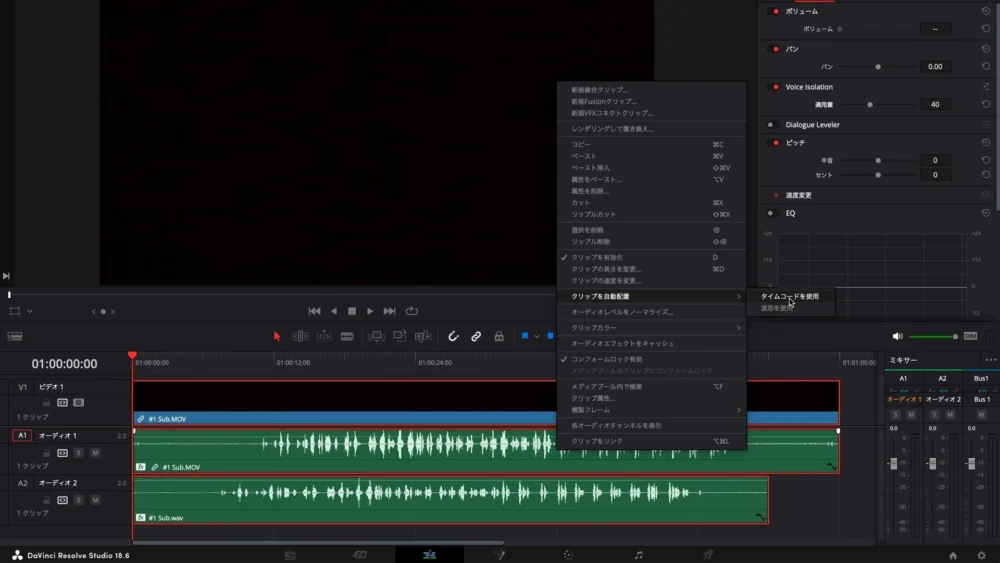The height and width of the screenshot is (563, 1000).
Task: Disable the Voice Isolation toggle
Action: [773, 87]
